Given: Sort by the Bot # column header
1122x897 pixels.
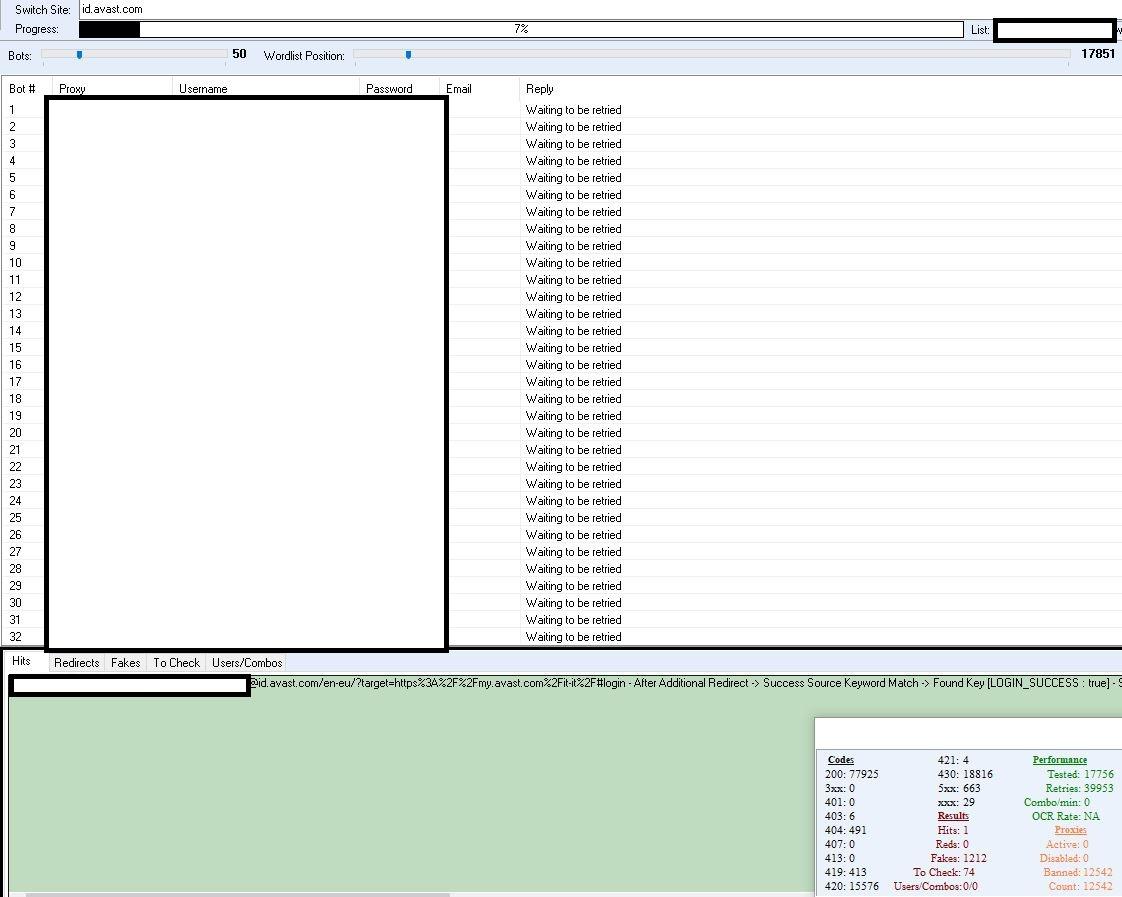Looking at the screenshot, I should coord(24,89).
